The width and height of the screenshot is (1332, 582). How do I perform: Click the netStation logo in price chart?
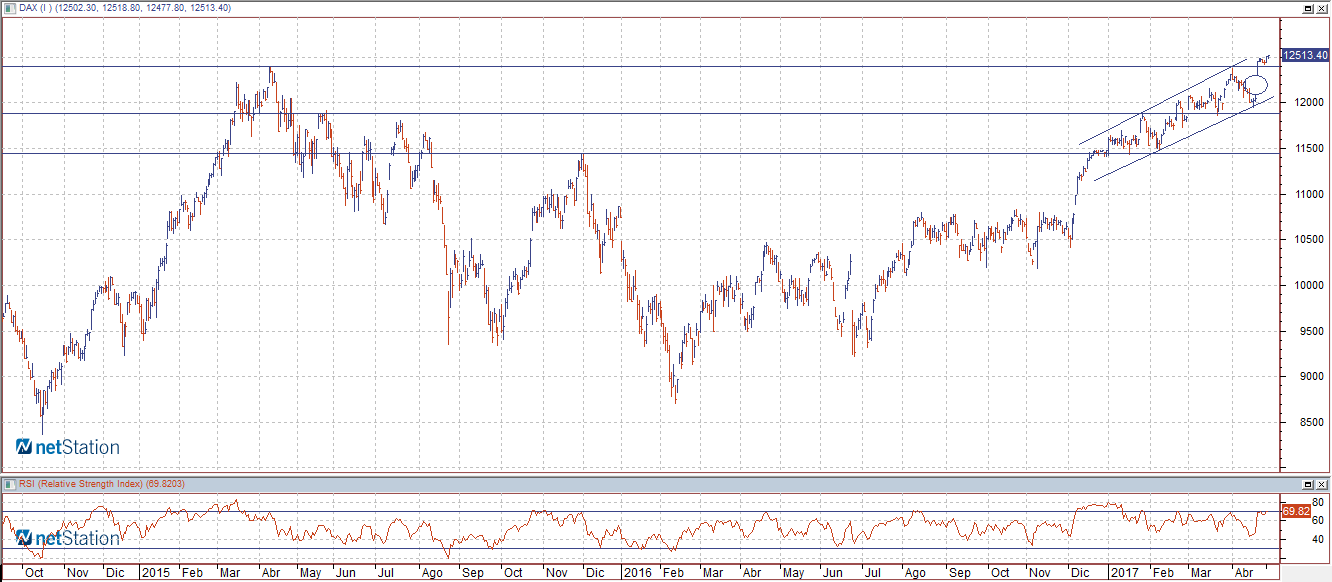point(68,447)
